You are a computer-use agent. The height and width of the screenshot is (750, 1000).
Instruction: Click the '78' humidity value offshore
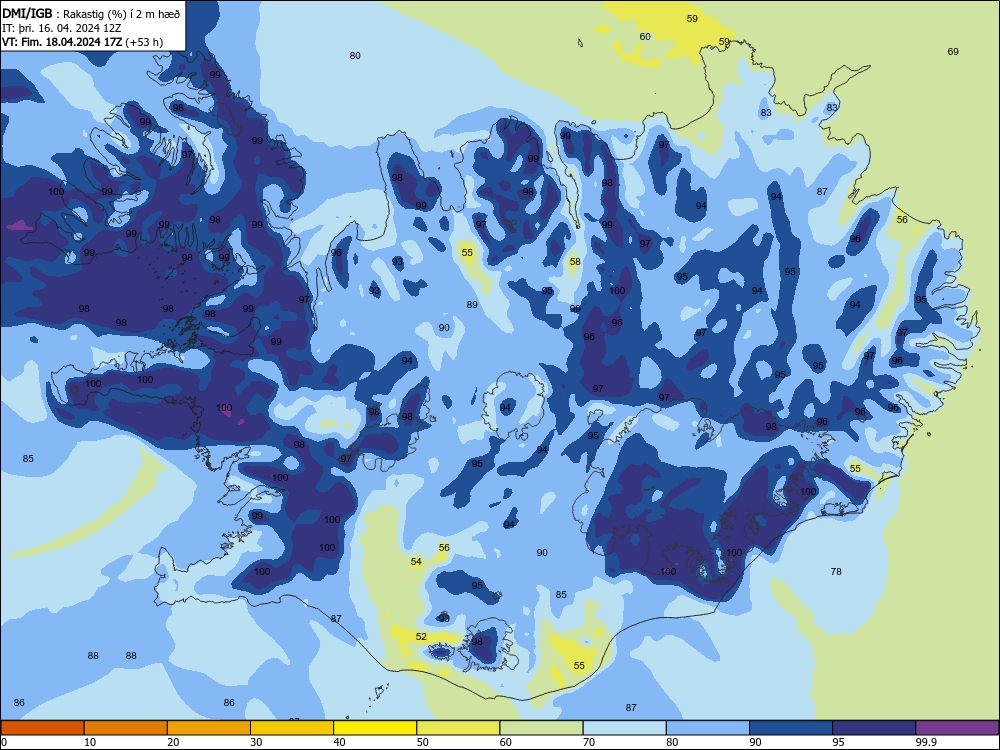[836, 571]
